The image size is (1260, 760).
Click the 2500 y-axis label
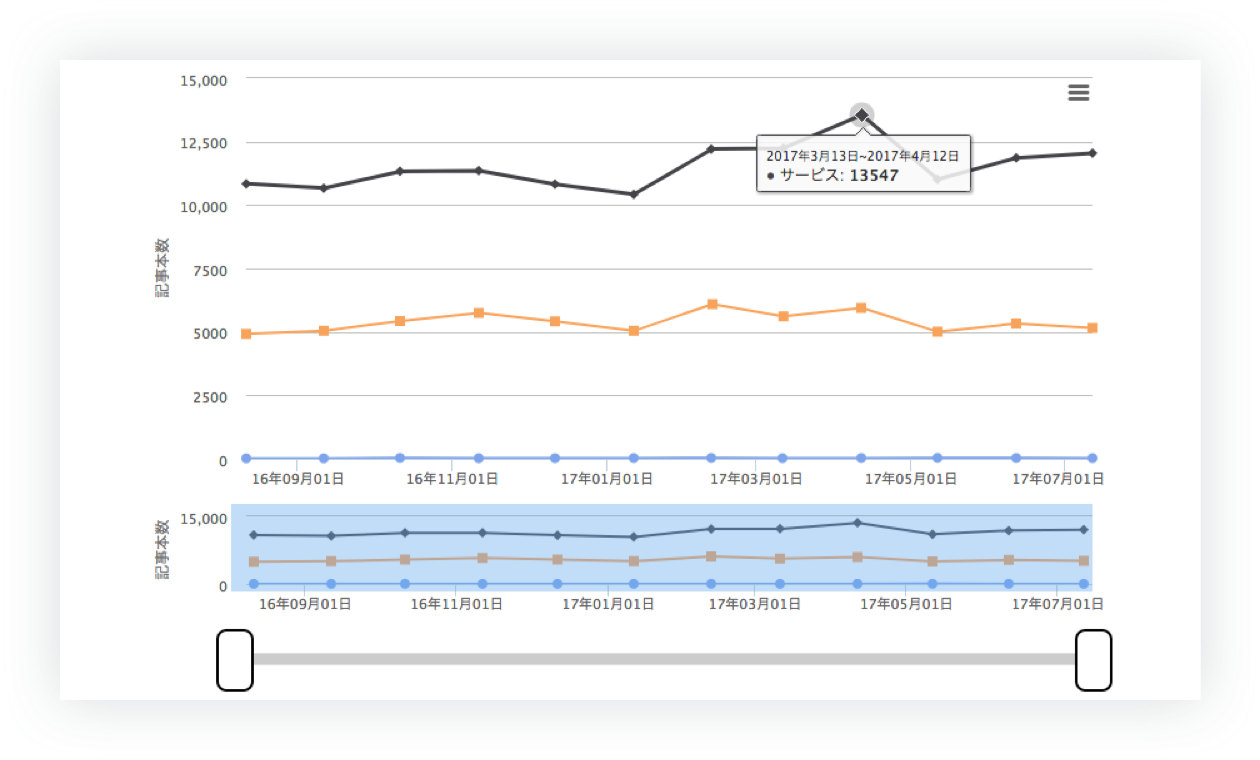point(211,397)
